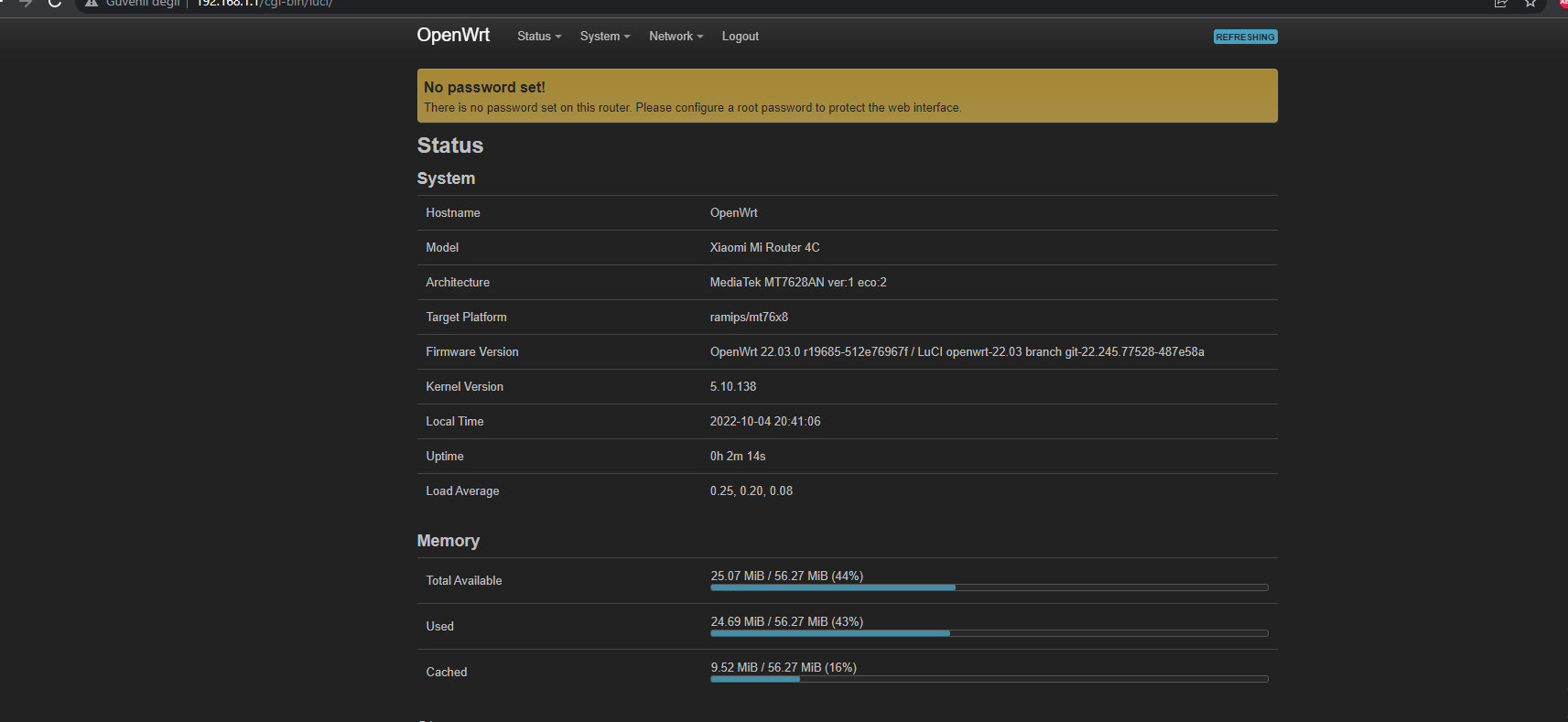Viewport: 1568px width, 722px height.
Task: Click the share page icon in address bar
Action: point(1500,3)
